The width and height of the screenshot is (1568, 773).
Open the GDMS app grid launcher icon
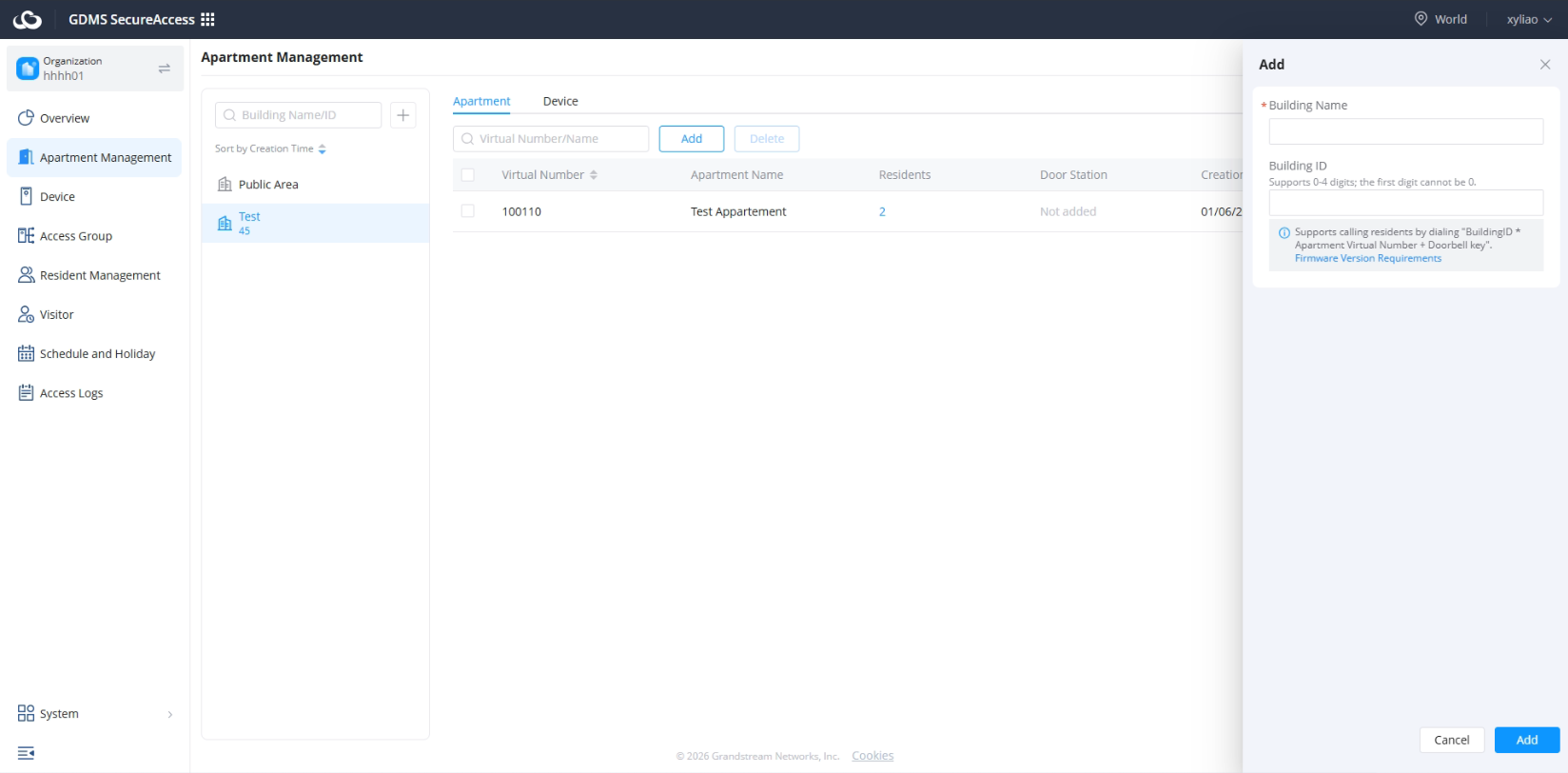tap(207, 19)
